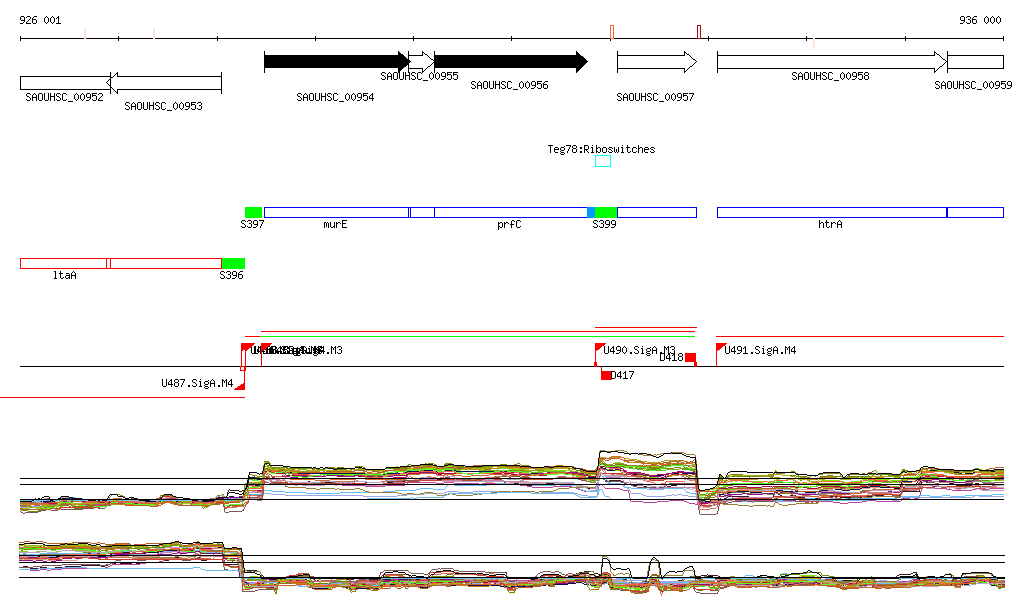The width and height of the screenshot is (1024, 611).
Task: Click the SAOUHSC_00954 gene label
Action: tap(335, 97)
